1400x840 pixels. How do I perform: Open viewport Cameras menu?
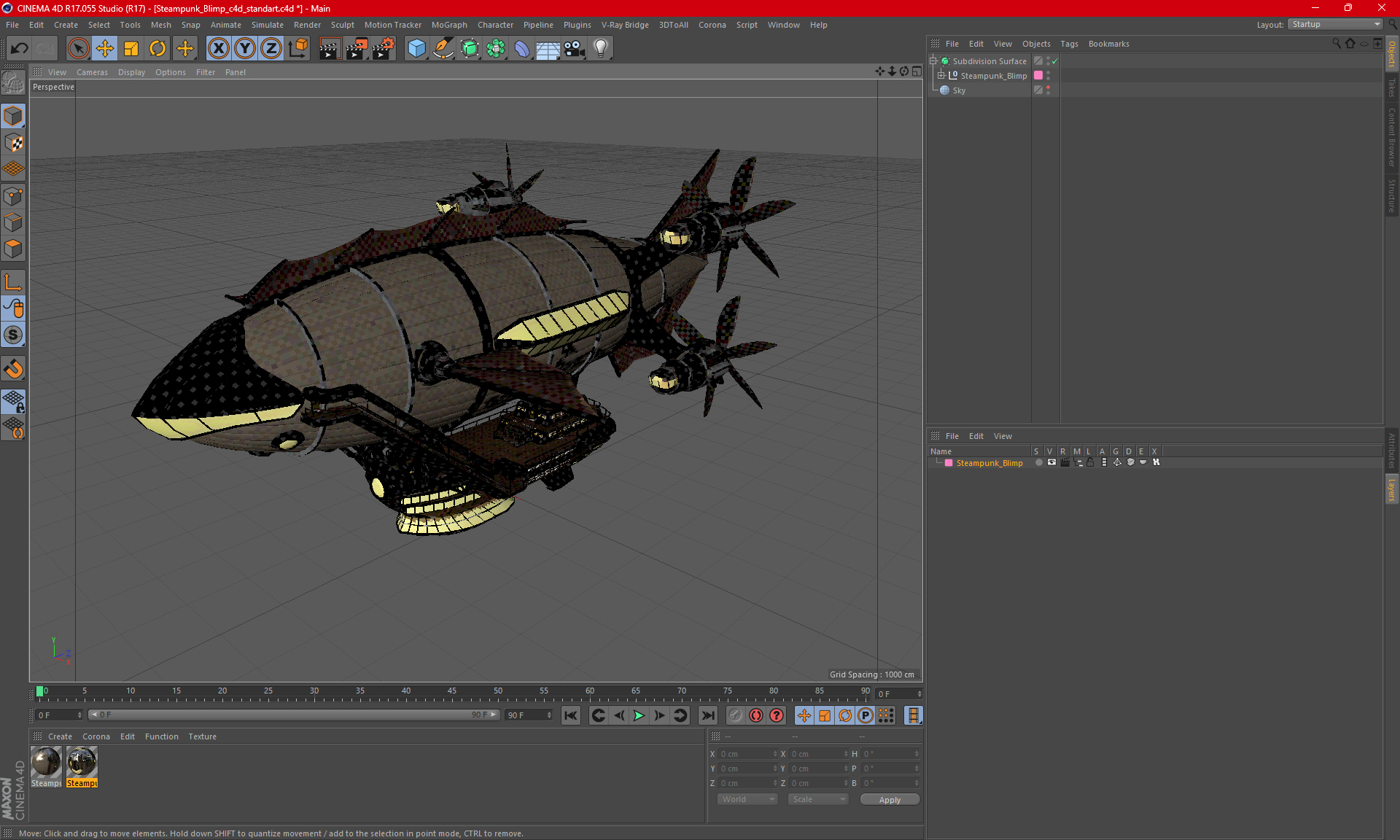click(x=92, y=72)
